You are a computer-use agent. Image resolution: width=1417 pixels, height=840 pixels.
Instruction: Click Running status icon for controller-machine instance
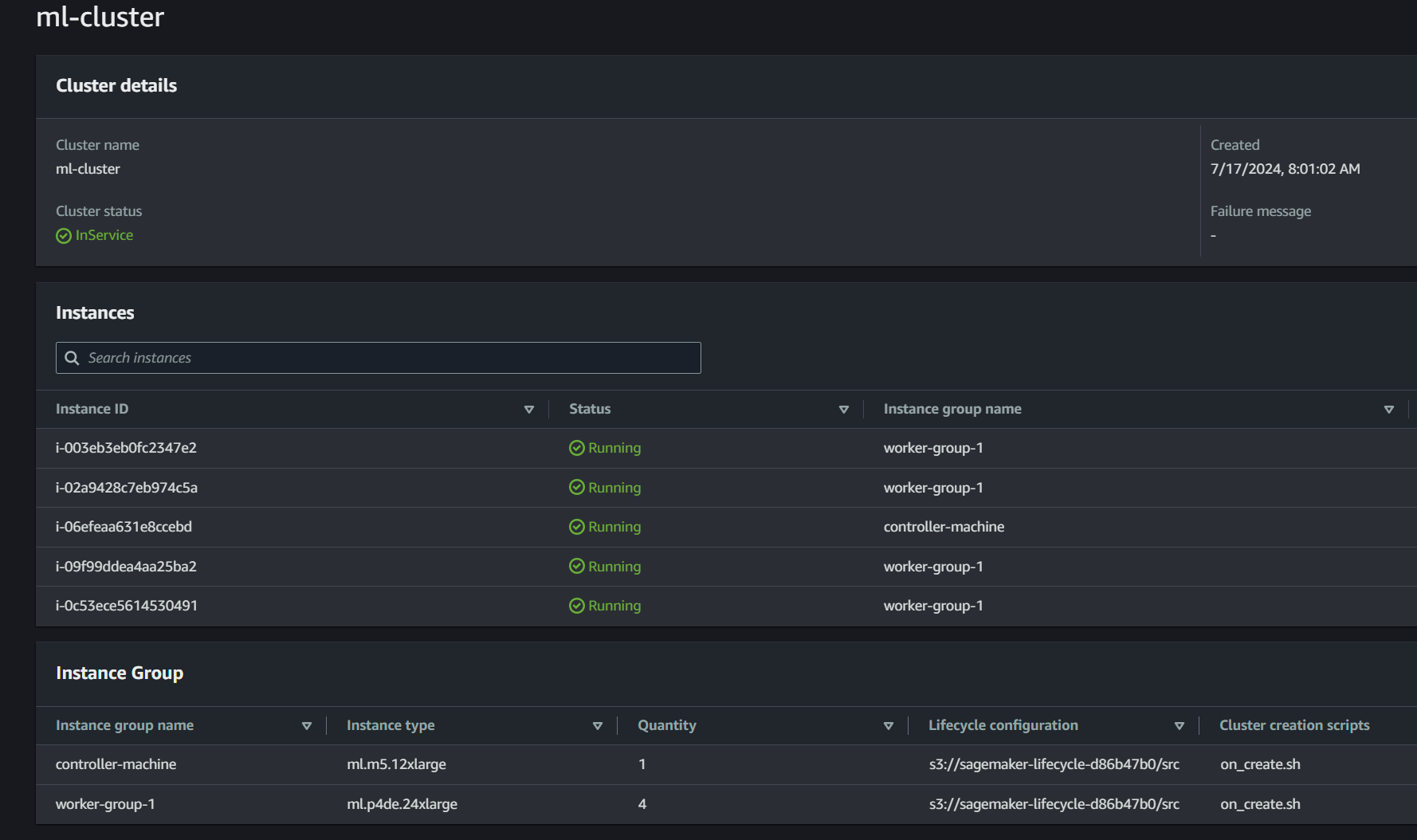tap(577, 527)
